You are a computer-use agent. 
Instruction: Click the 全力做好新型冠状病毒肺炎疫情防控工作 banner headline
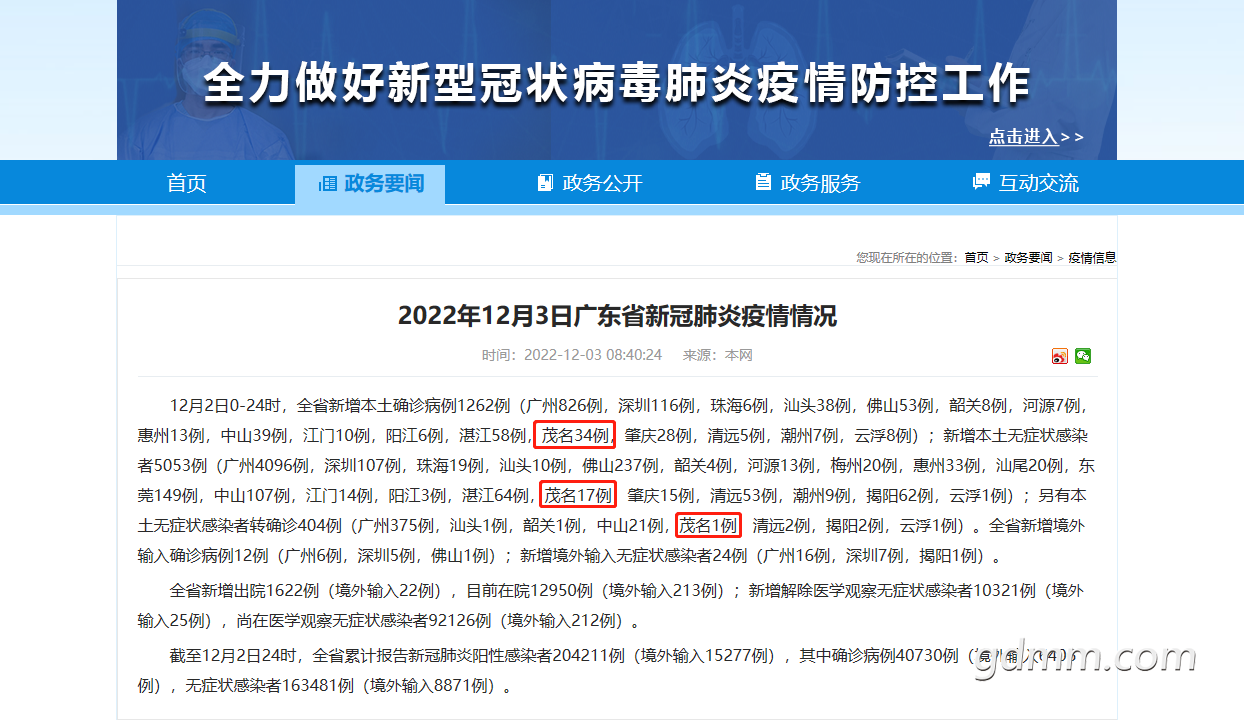(x=617, y=84)
